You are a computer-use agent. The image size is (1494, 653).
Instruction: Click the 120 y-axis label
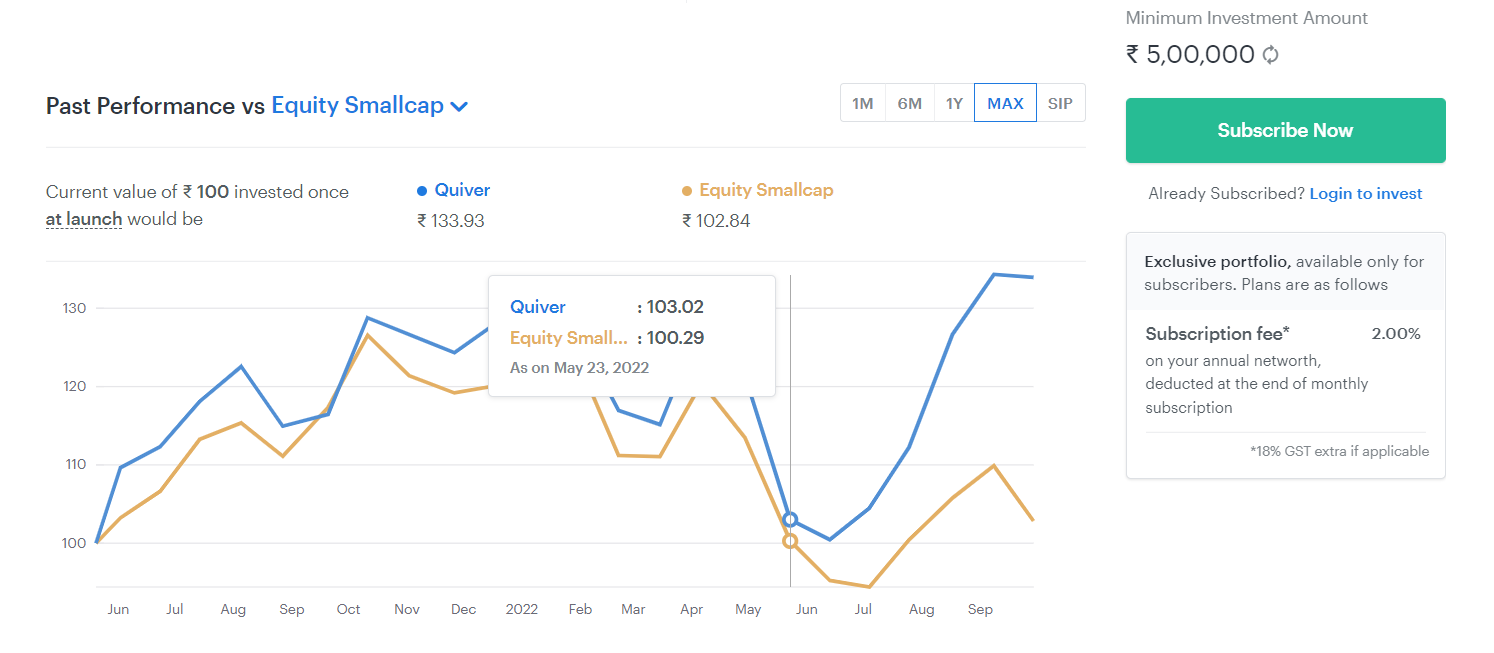pos(75,386)
